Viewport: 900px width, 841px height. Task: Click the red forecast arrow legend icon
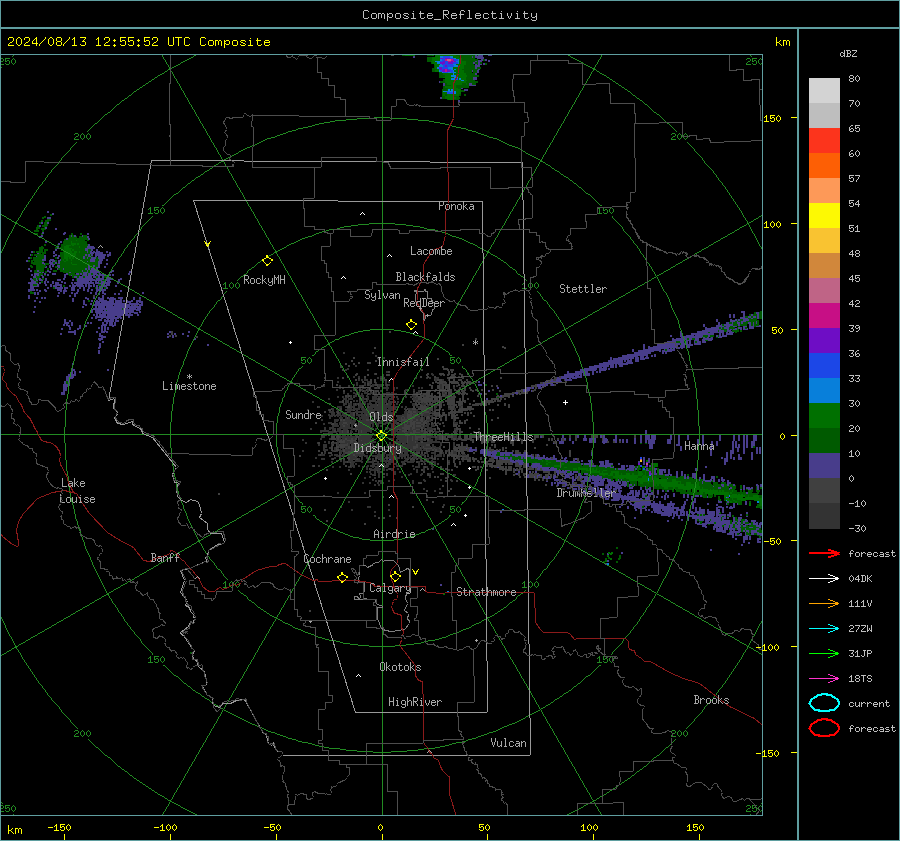[x=824, y=553]
